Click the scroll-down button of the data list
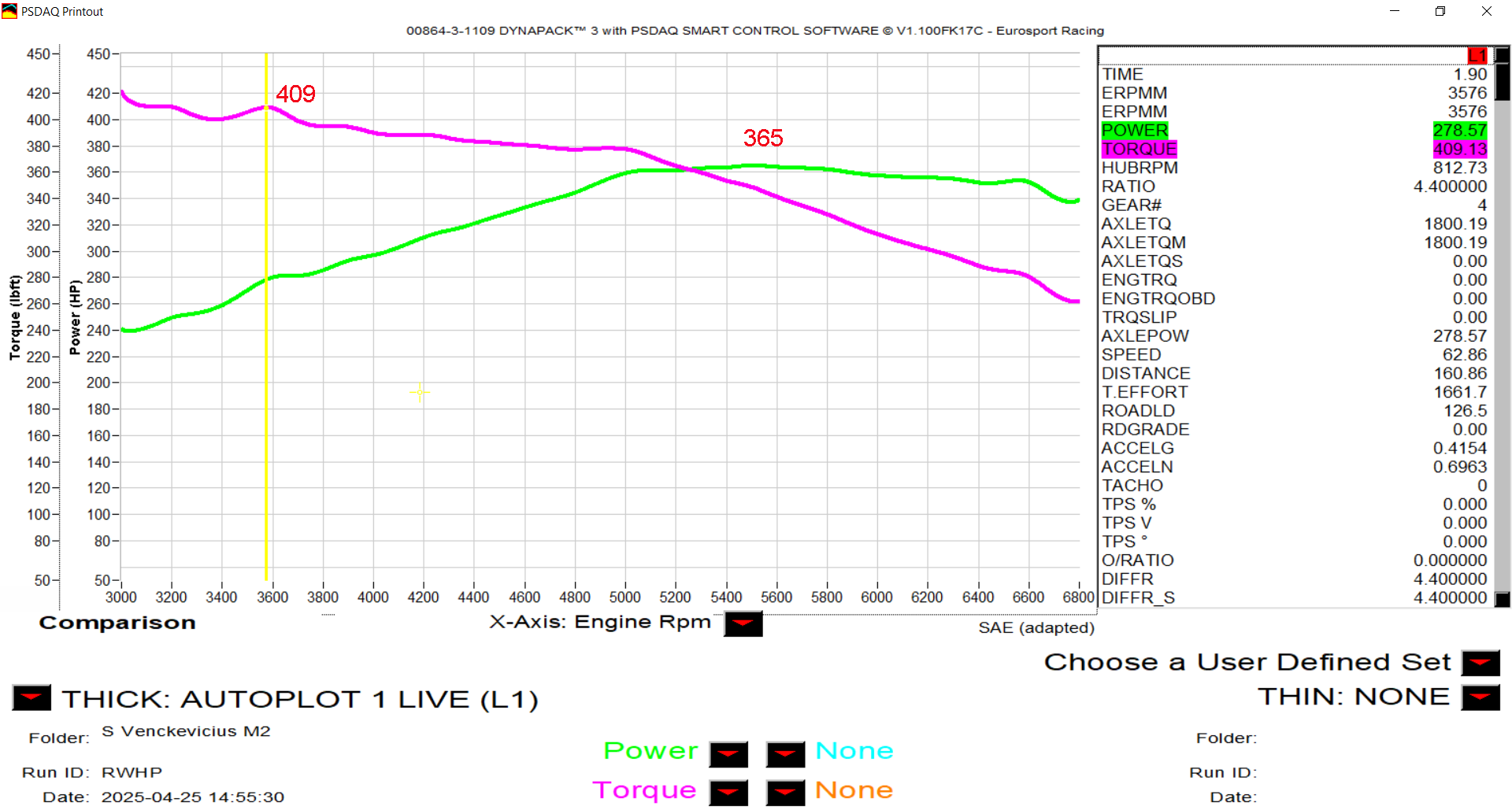Viewport: 1512px width, 810px height. 1502,599
